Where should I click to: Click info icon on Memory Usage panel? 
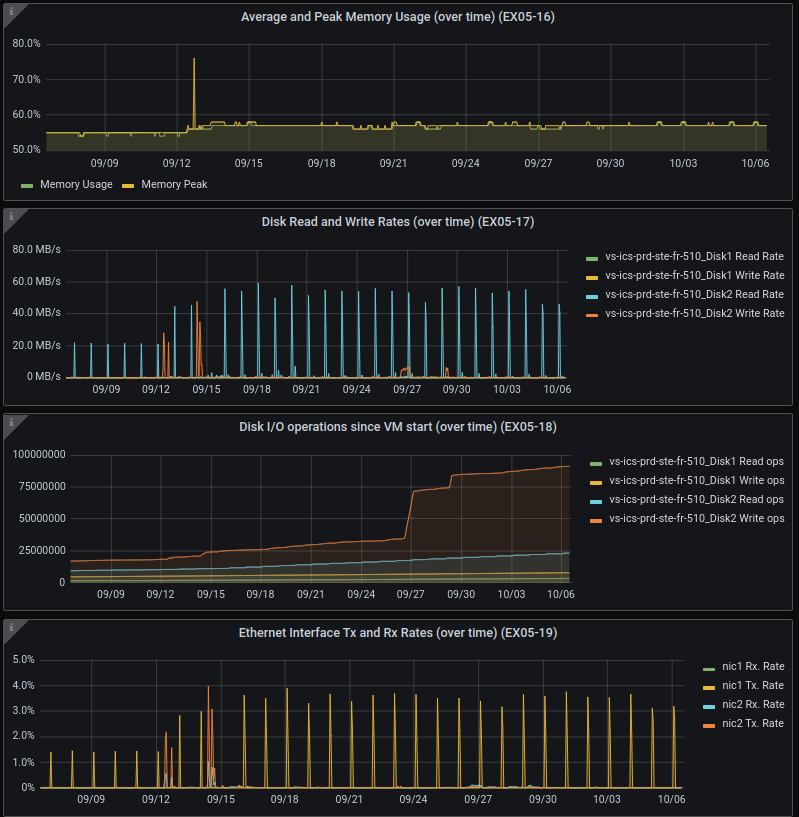point(10,11)
